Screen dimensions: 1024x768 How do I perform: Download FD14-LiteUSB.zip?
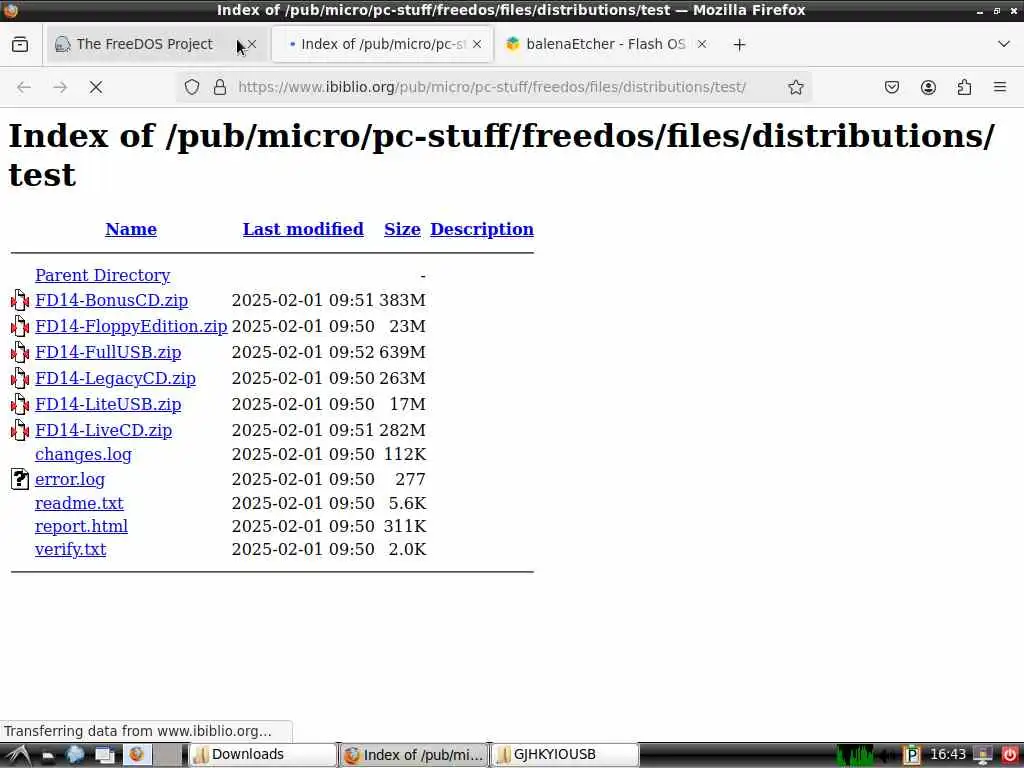click(108, 404)
